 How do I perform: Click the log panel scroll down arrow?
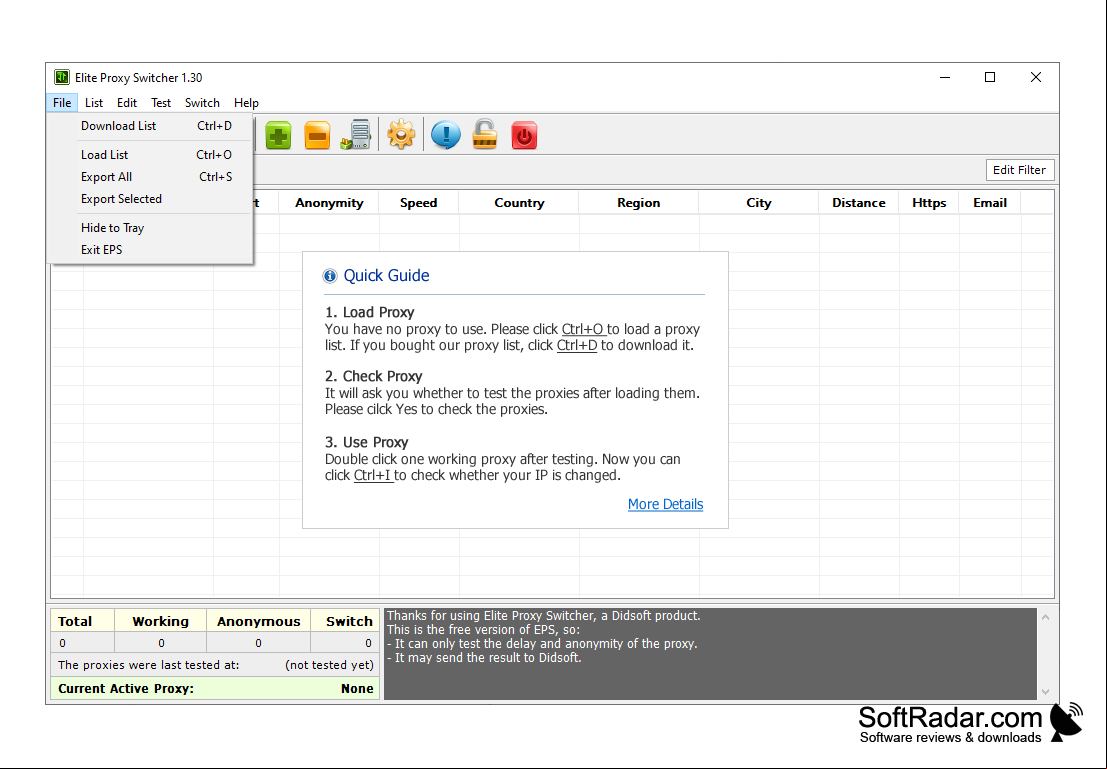click(x=1046, y=692)
